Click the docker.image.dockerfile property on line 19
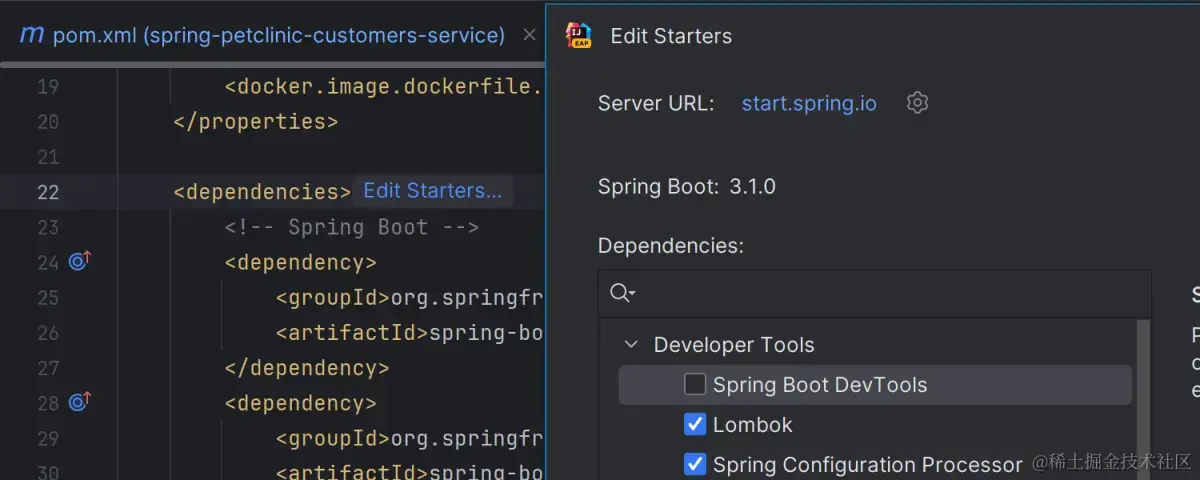Viewport: 1200px width, 480px height. pos(385,86)
